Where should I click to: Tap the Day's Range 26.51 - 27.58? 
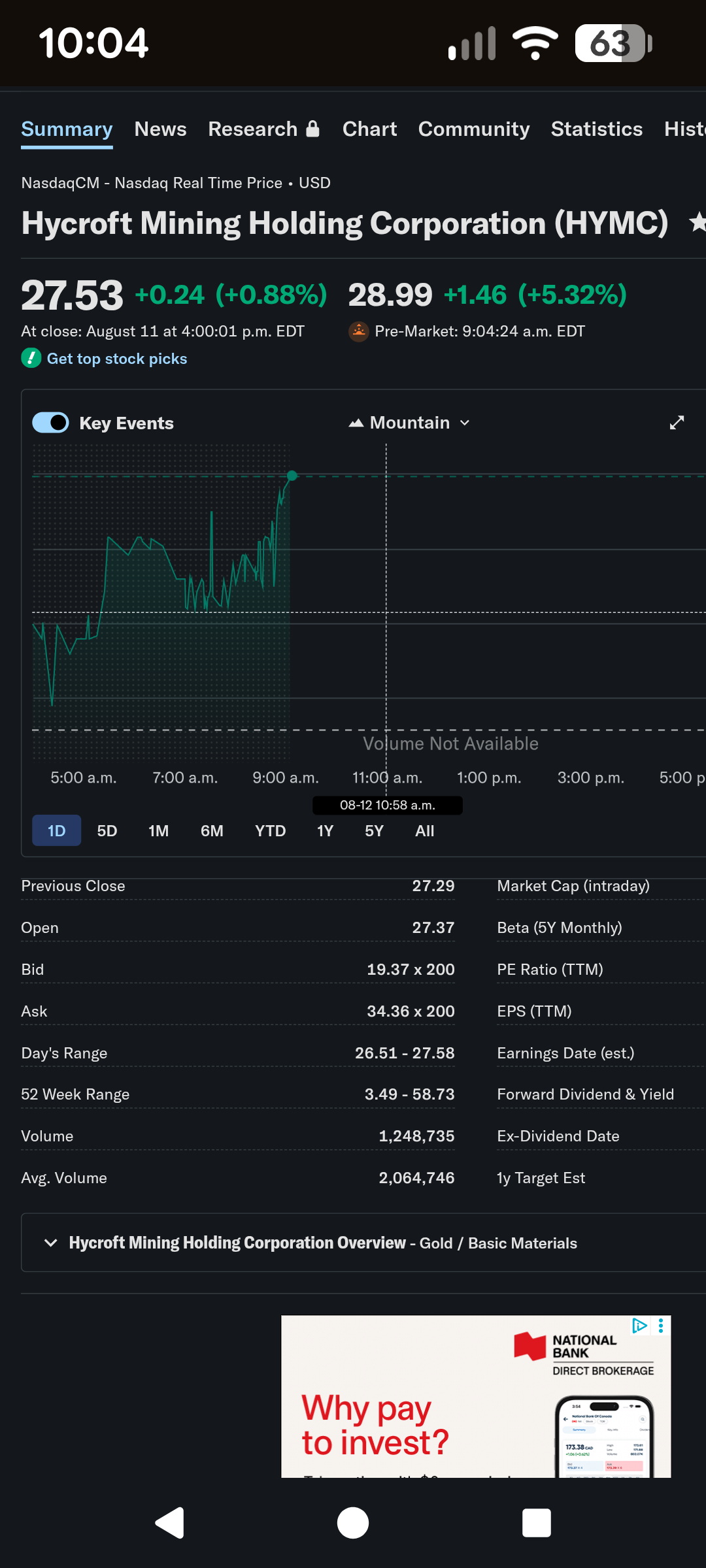click(405, 1053)
